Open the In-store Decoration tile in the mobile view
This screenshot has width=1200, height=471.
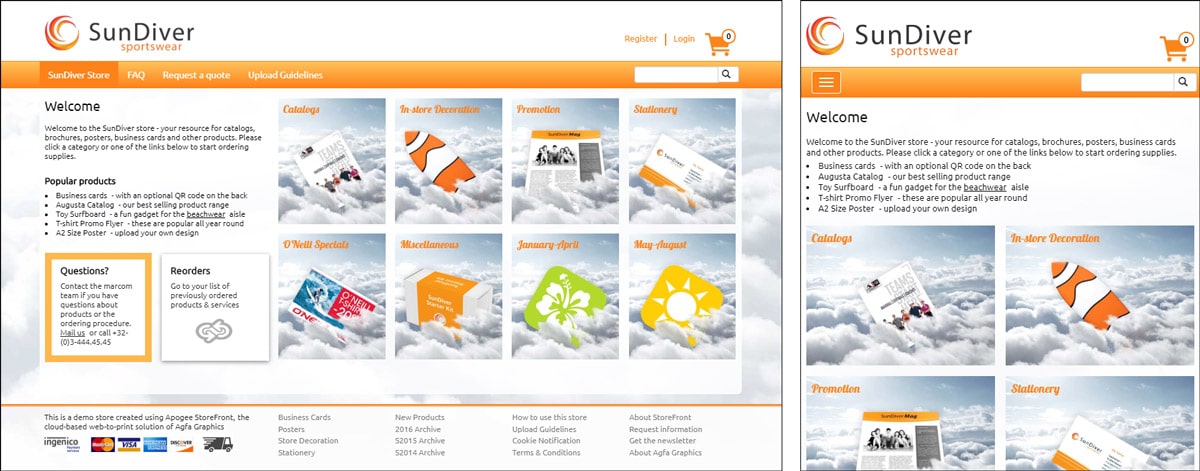(1099, 296)
